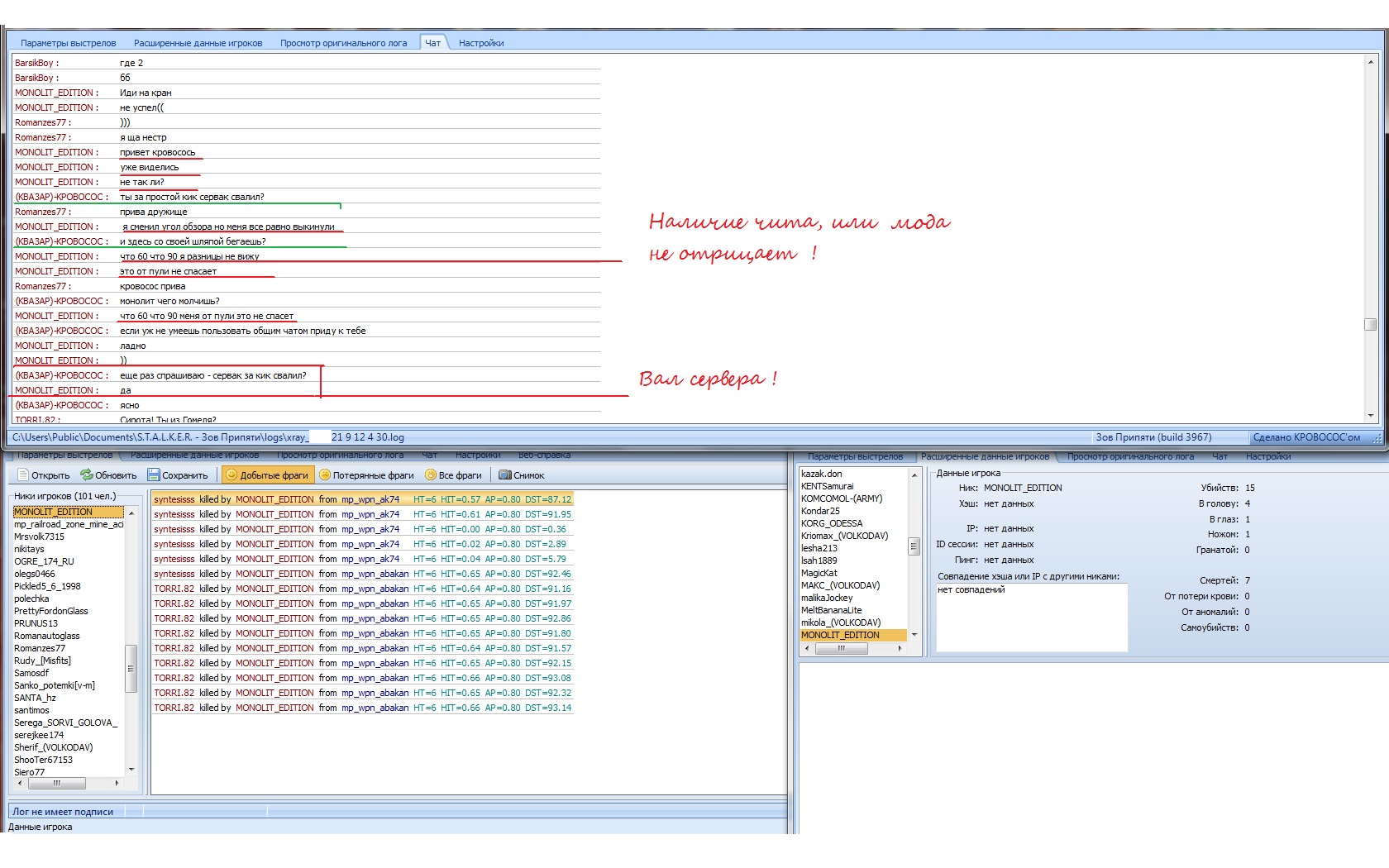The height and width of the screenshot is (868, 1389).
Task: Click the Снимок camera icon
Action: coord(504,475)
